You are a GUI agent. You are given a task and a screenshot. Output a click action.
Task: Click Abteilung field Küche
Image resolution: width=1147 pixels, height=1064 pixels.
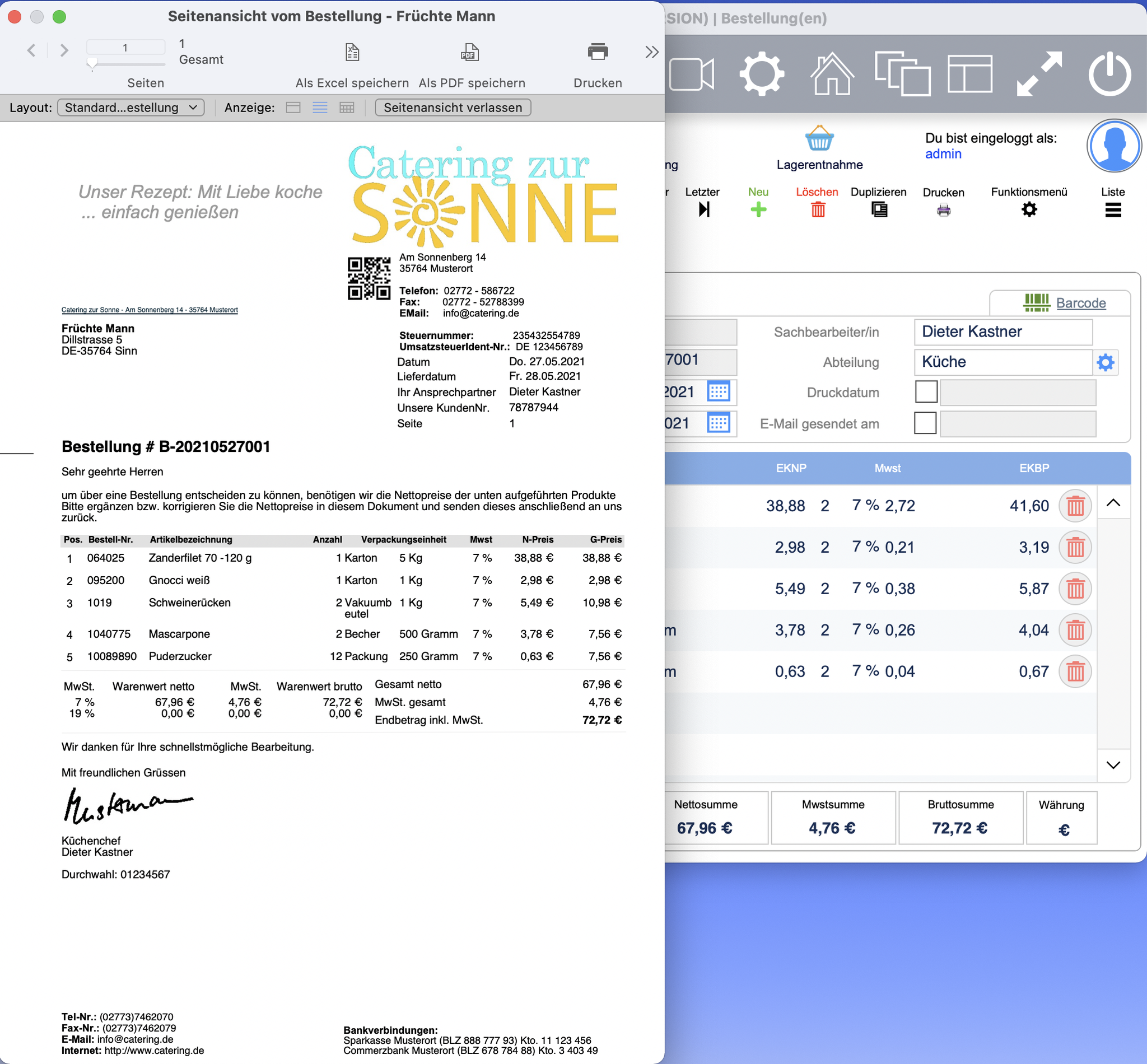coord(1003,362)
